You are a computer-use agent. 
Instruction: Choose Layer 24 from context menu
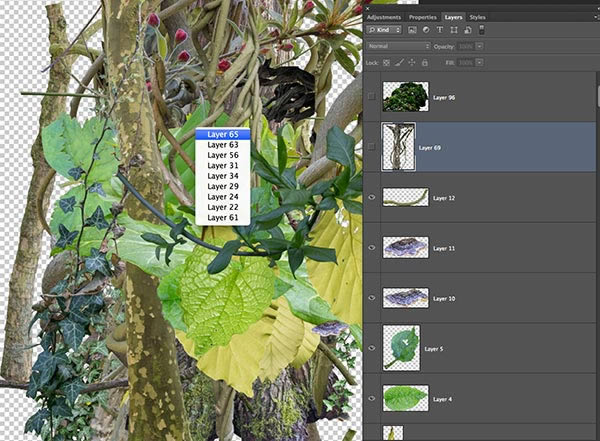pyautogui.click(x=223, y=196)
